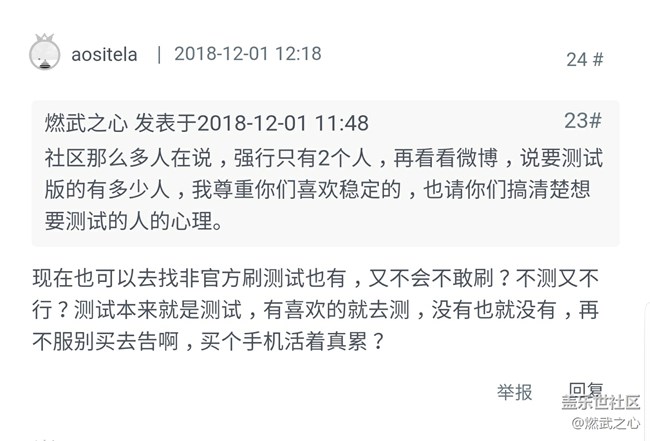Click the divider bar after aositela

158,54
